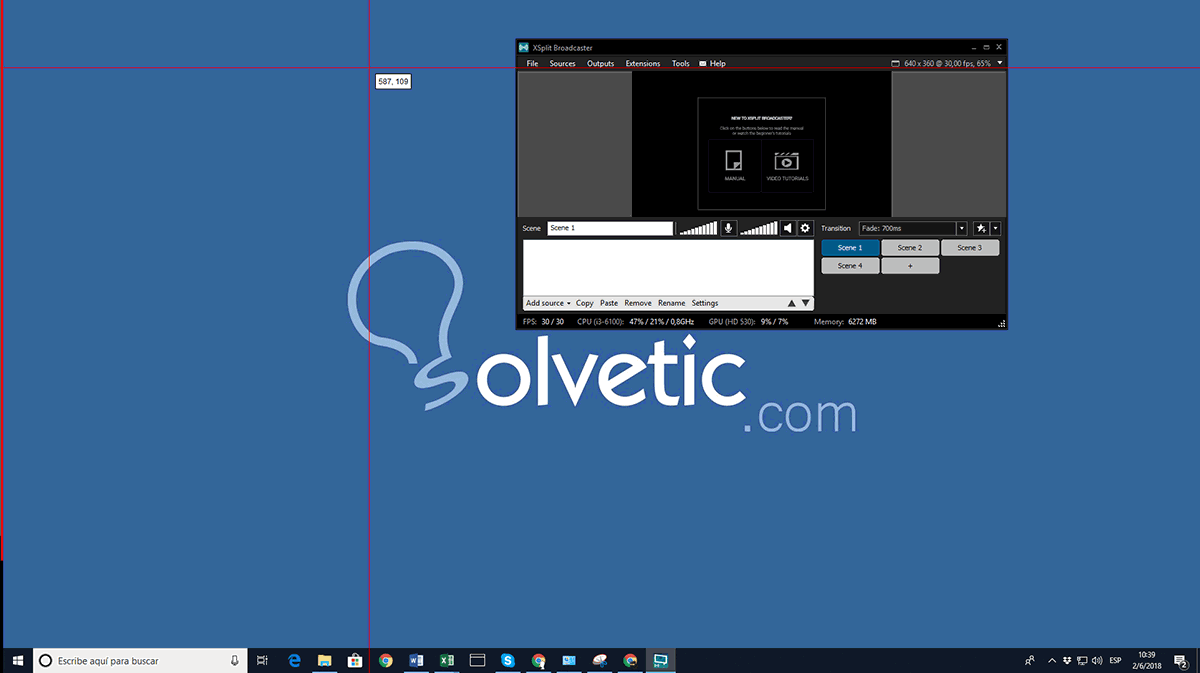The height and width of the screenshot is (673, 1200).
Task: Click the ESP language indicator
Action: click(1115, 660)
